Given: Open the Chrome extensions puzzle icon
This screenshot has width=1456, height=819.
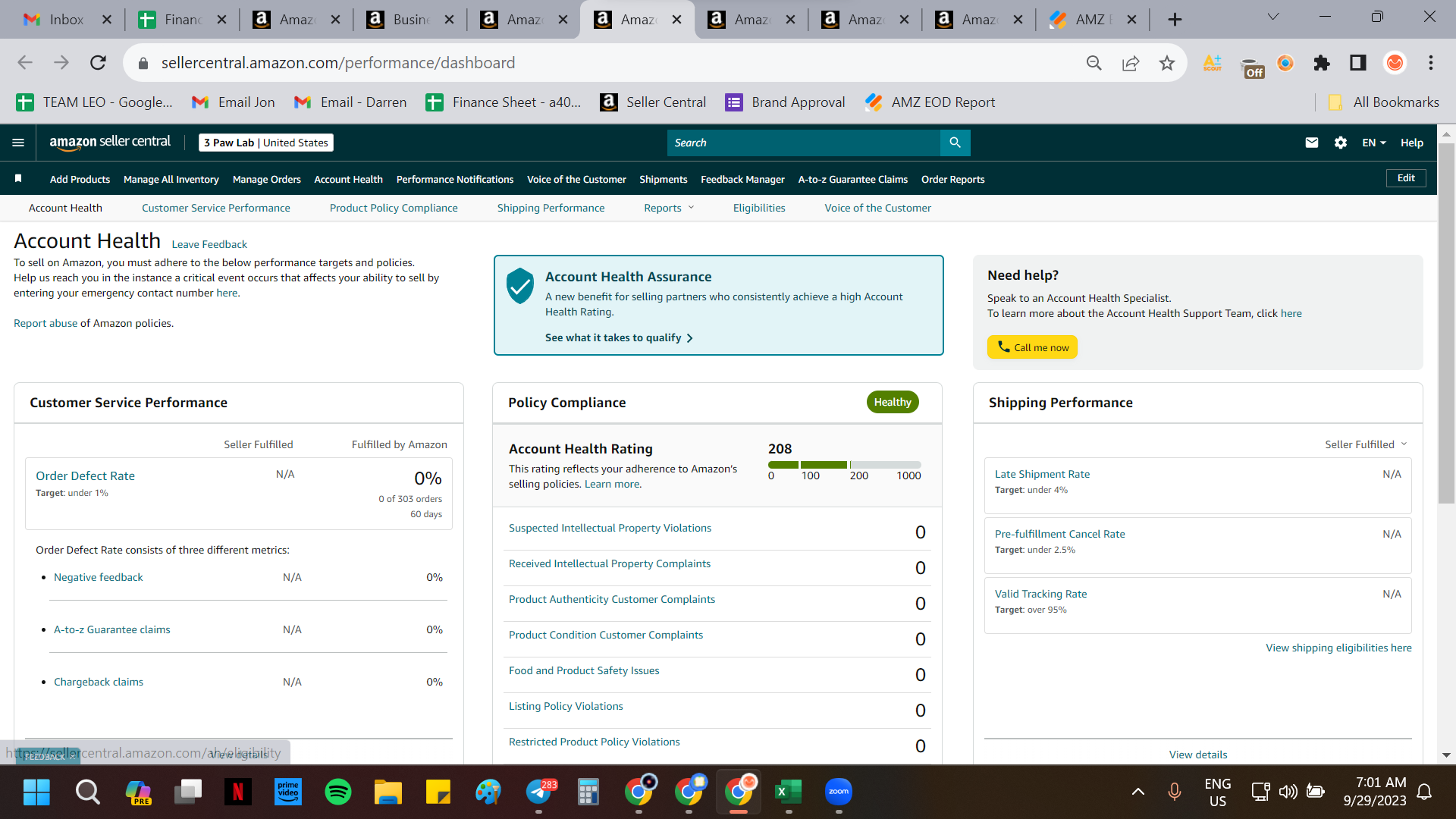Looking at the screenshot, I should pos(1321,63).
